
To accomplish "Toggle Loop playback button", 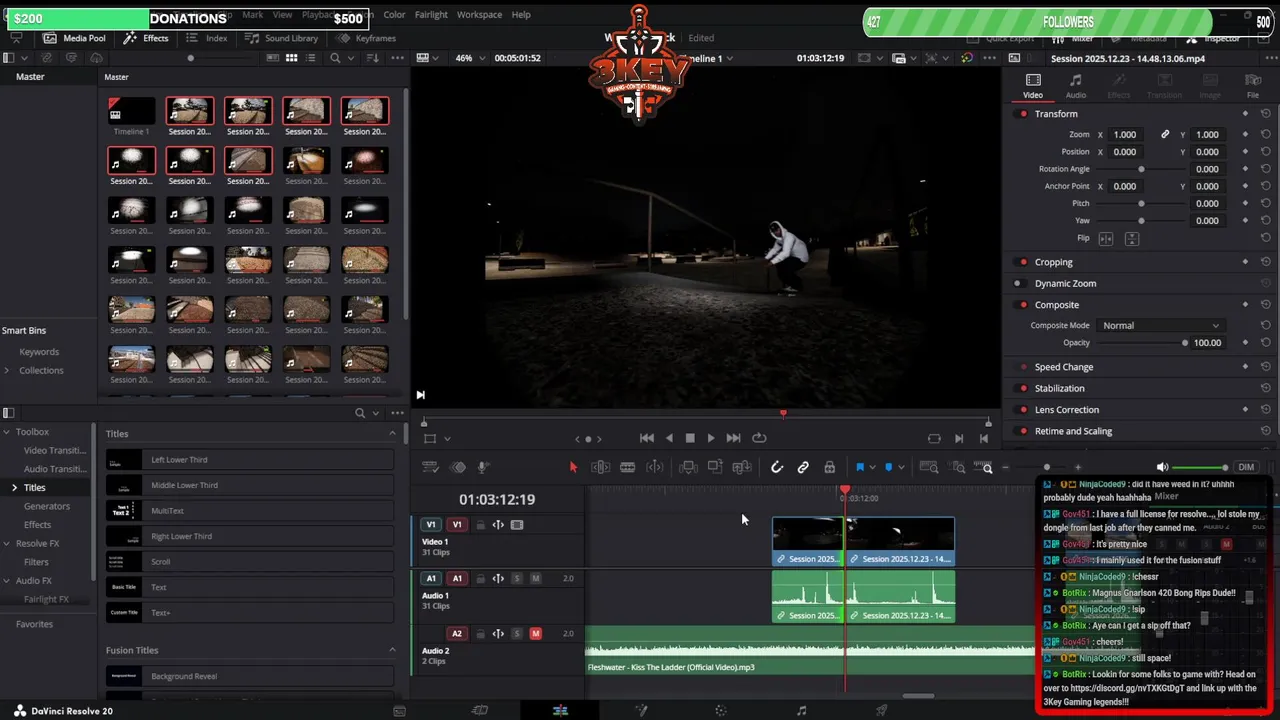I will [x=759, y=438].
